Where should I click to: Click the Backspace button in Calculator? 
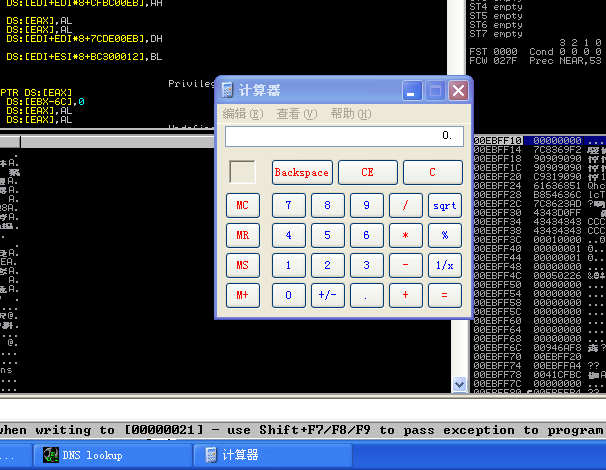coord(302,172)
